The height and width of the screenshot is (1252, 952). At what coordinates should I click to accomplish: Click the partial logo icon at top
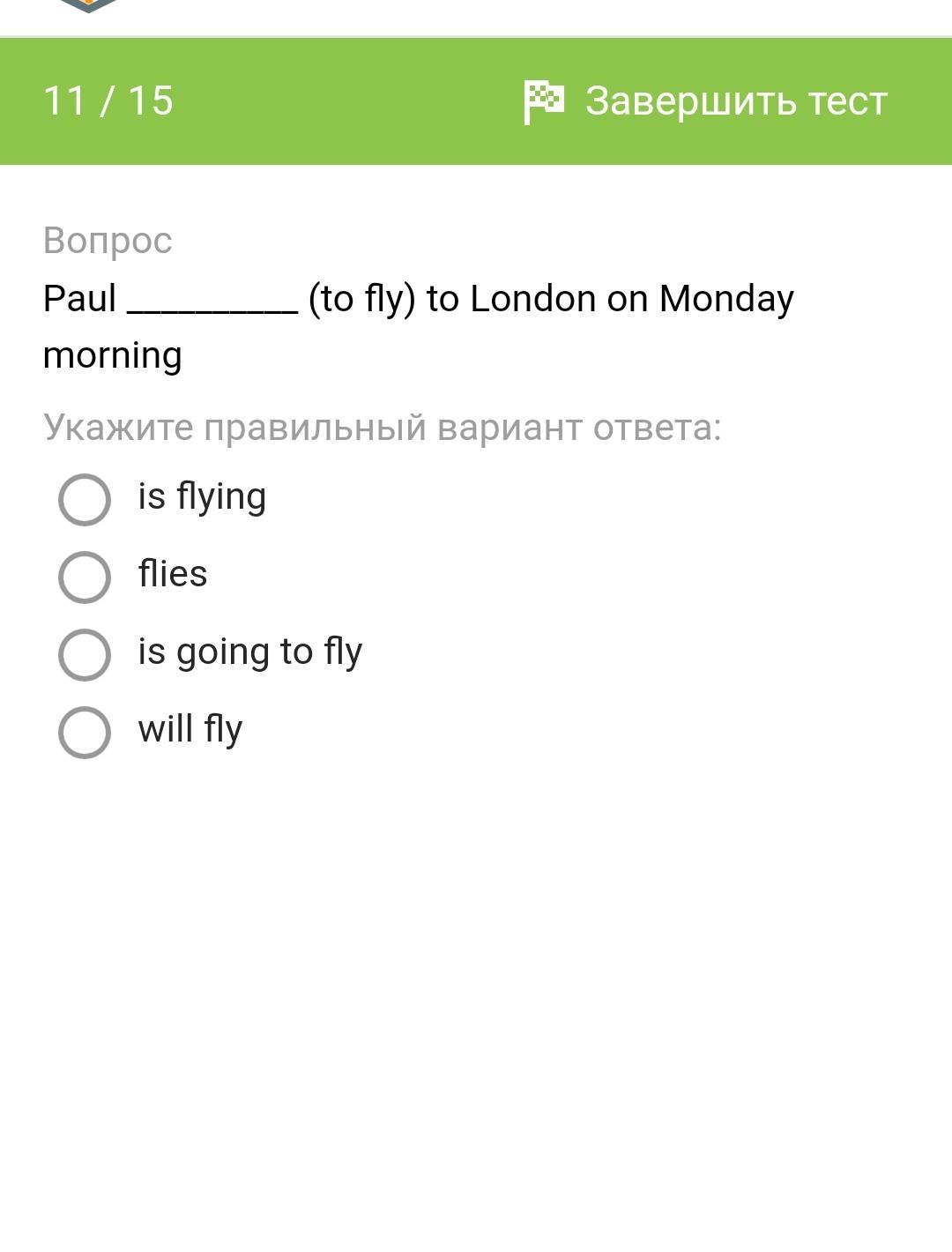(x=88, y=6)
